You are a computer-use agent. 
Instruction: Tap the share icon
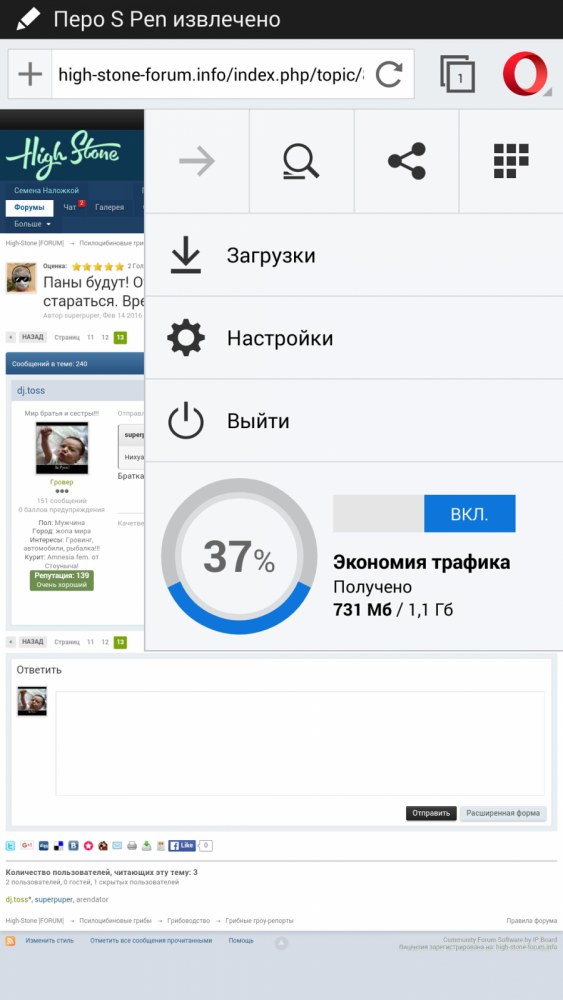[406, 161]
